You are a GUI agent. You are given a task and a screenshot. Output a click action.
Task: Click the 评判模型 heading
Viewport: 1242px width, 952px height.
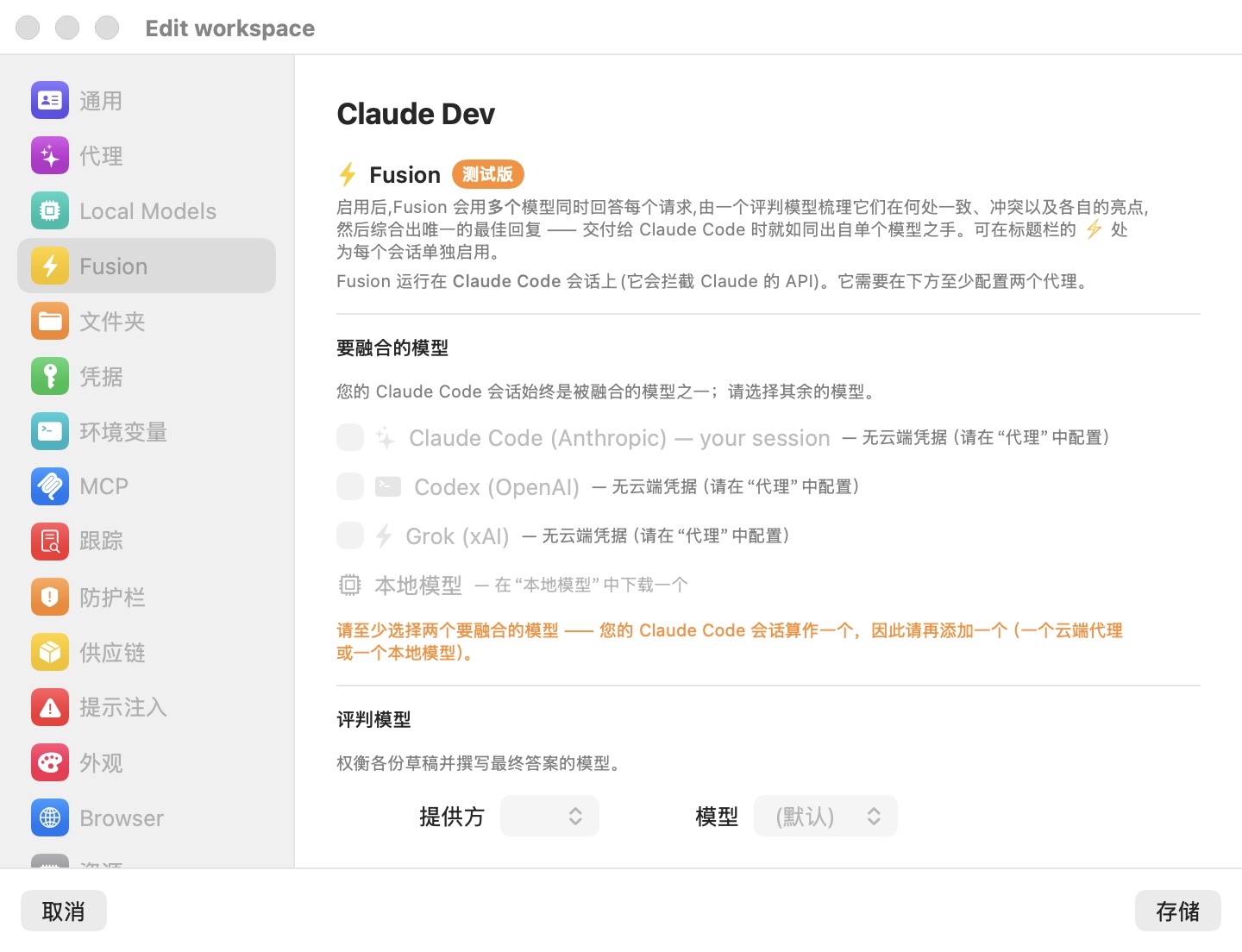point(373,719)
